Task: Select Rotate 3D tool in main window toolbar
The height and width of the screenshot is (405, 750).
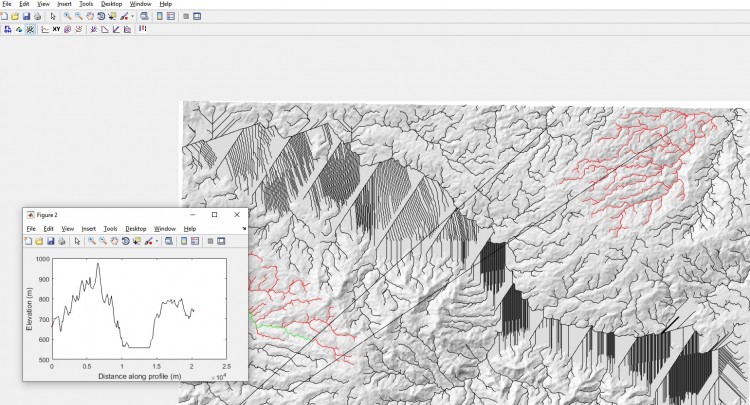Action: 101,16
